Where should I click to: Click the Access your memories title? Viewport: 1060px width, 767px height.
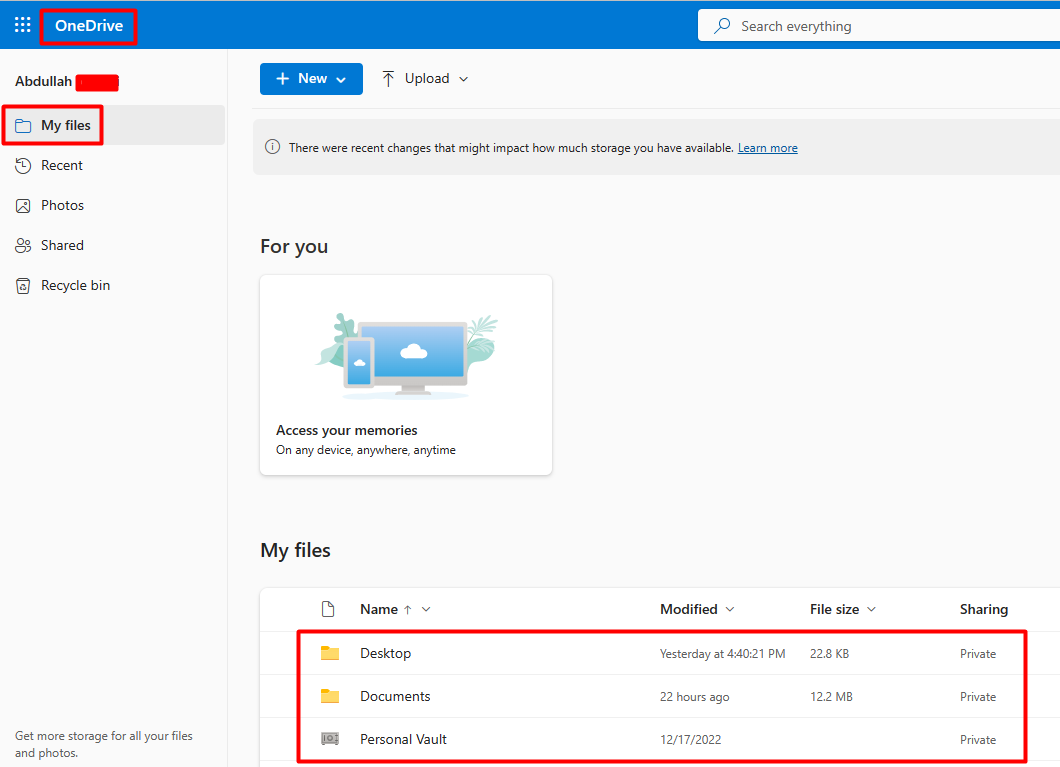click(347, 430)
